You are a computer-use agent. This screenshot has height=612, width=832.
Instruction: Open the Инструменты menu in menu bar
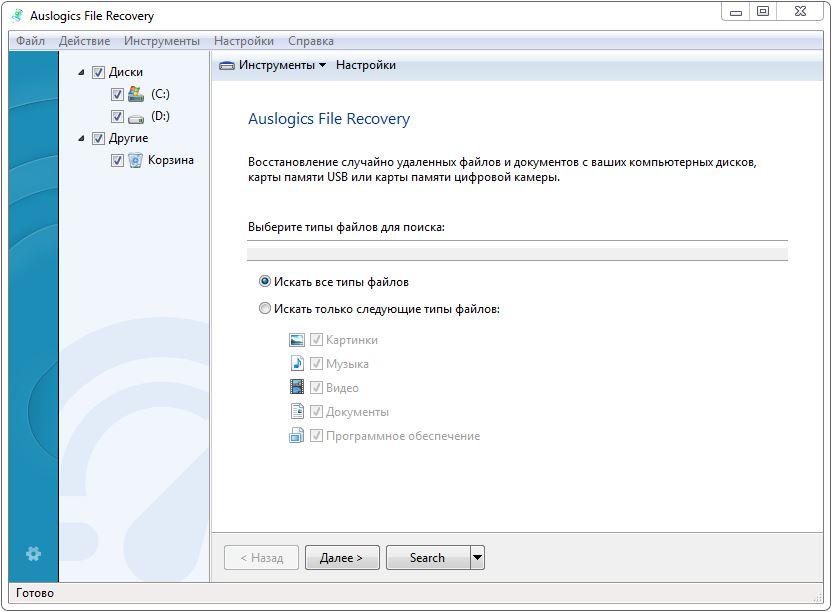(162, 41)
